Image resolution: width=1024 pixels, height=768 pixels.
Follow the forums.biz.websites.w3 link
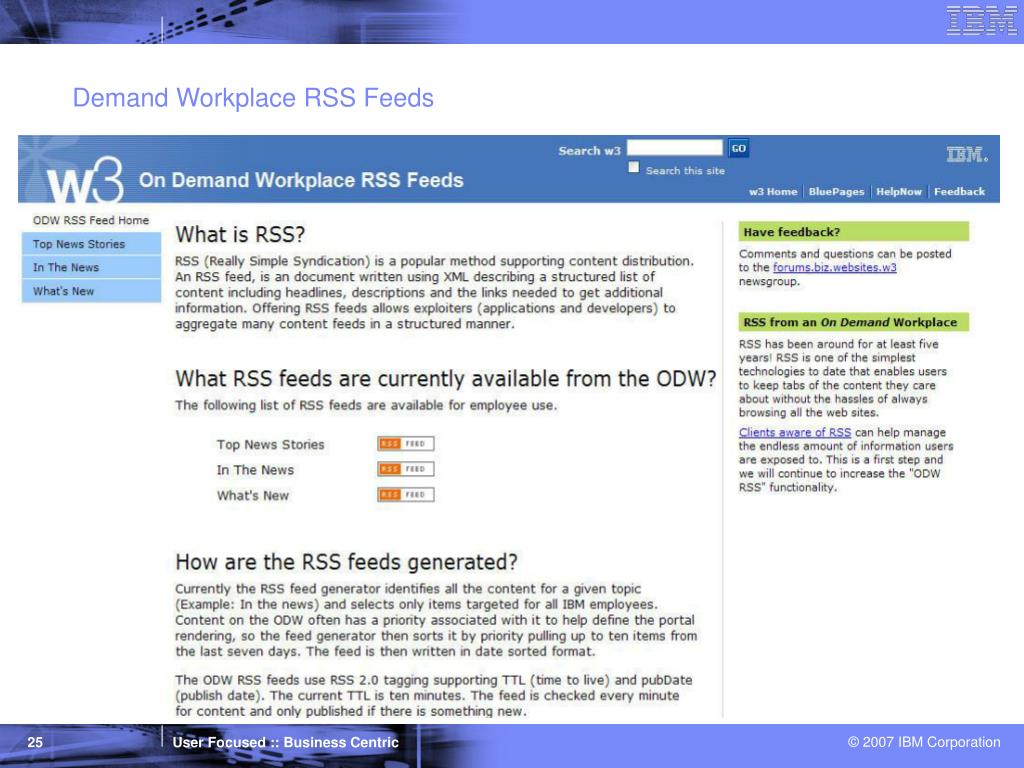click(835, 268)
